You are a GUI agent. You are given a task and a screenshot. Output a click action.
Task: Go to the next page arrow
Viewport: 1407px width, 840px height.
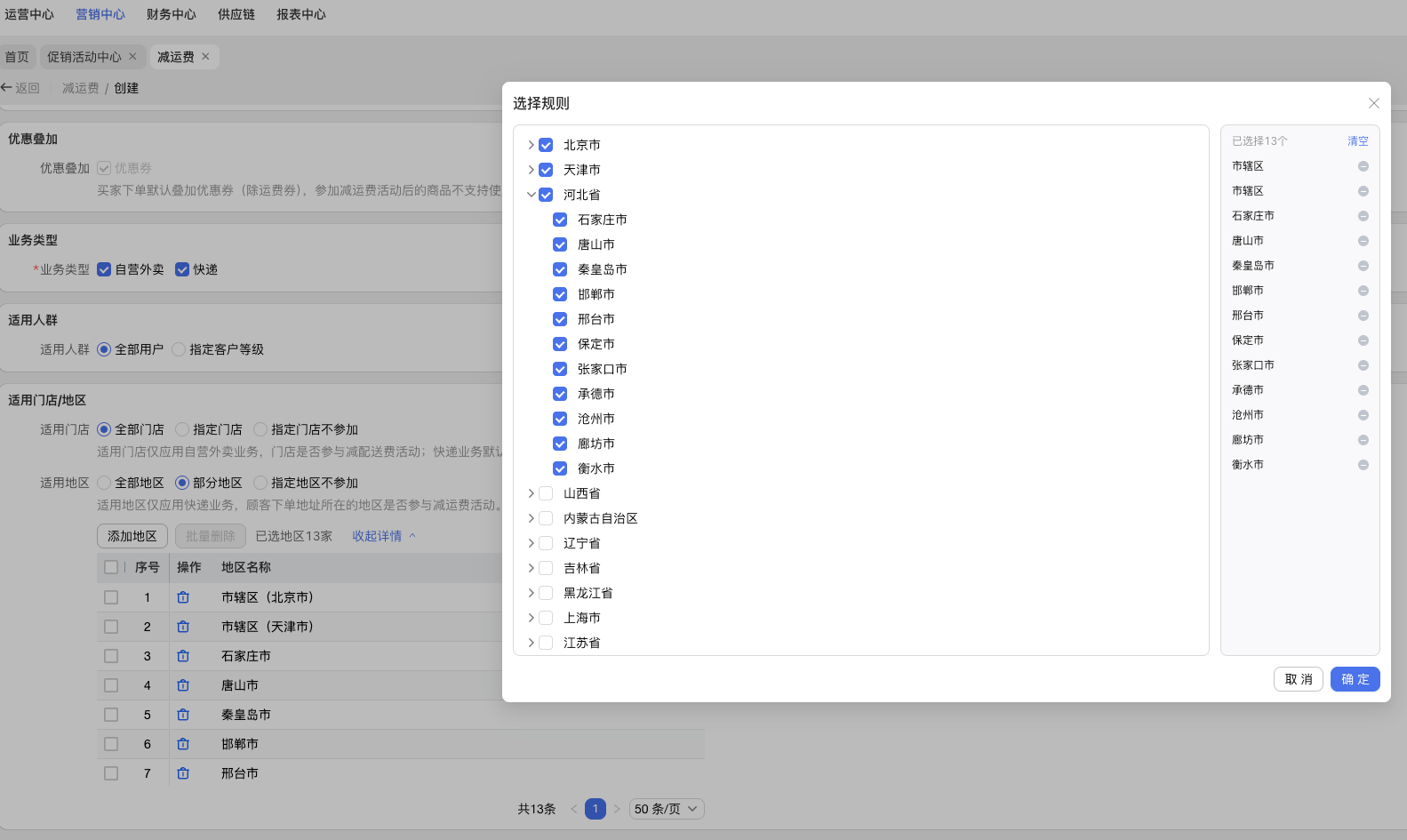pos(617,809)
